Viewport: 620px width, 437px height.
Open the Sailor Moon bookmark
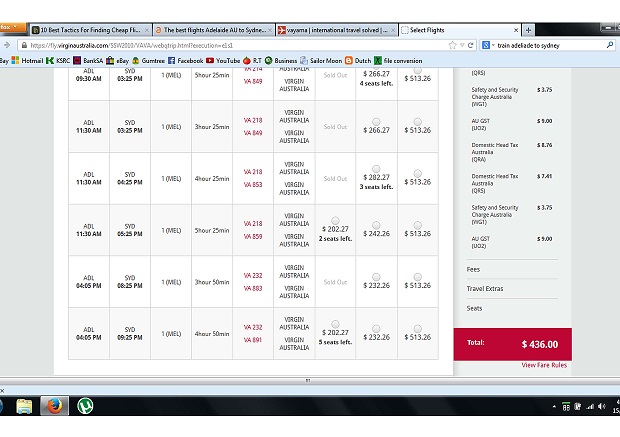click(321, 61)
